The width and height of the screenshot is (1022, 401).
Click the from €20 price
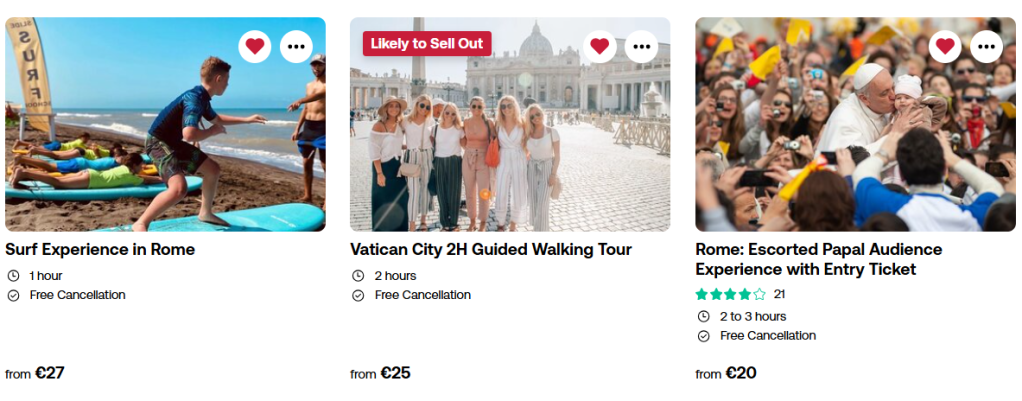(x=726, y=373)
